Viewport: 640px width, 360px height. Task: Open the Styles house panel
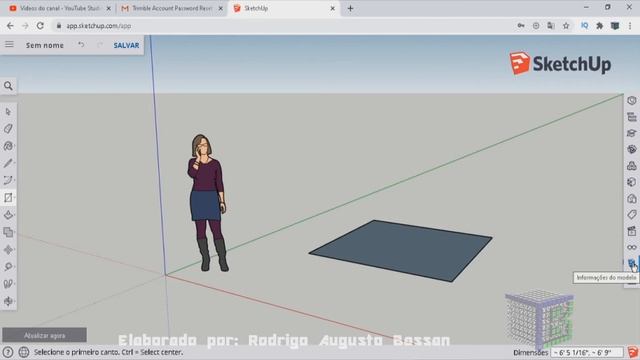631,199
